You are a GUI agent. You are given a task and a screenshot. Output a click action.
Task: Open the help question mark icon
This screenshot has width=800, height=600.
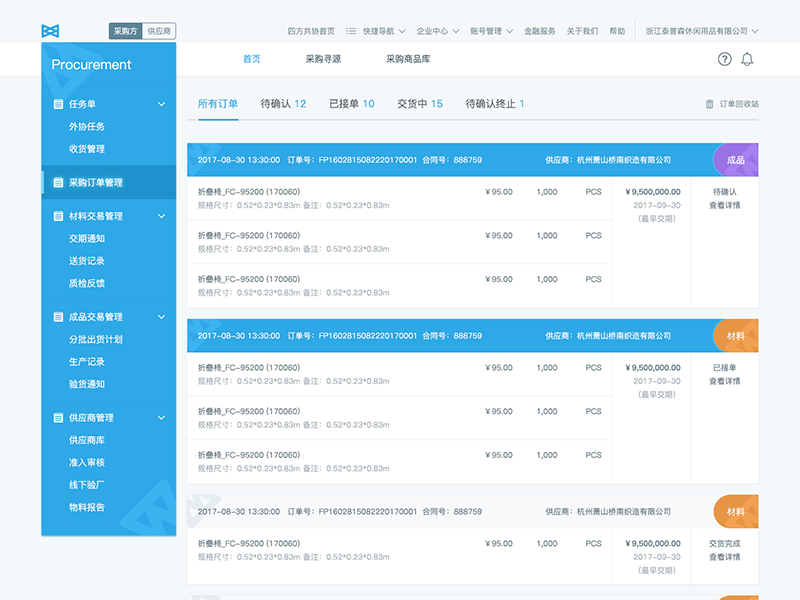[x=725, y=59]
